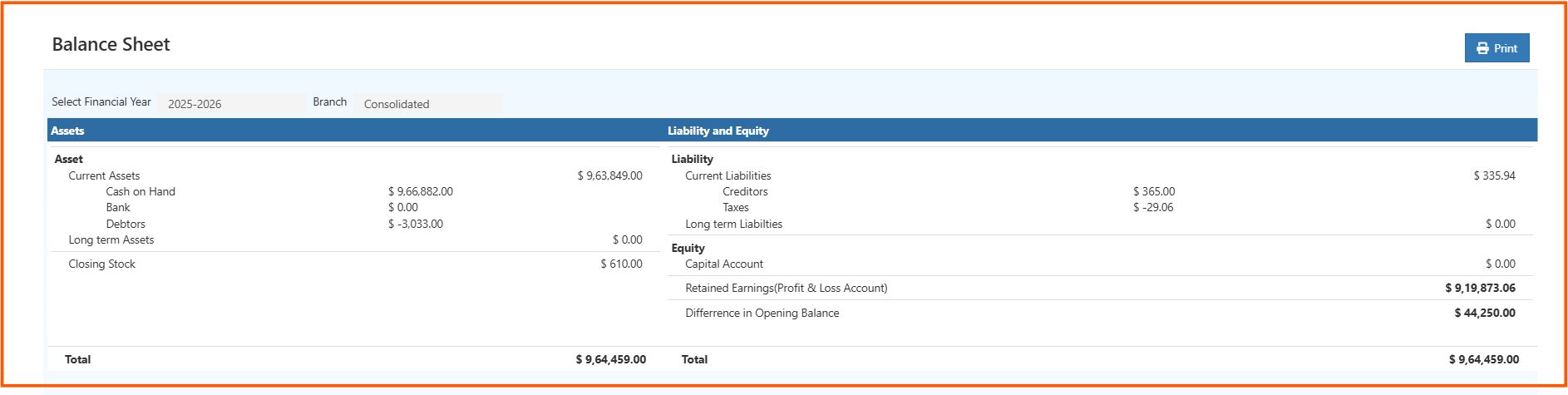This screenshot has height=395, width=1568.
Task: Open the Cash on Hand ledger entry
Action: pos(141,191)
